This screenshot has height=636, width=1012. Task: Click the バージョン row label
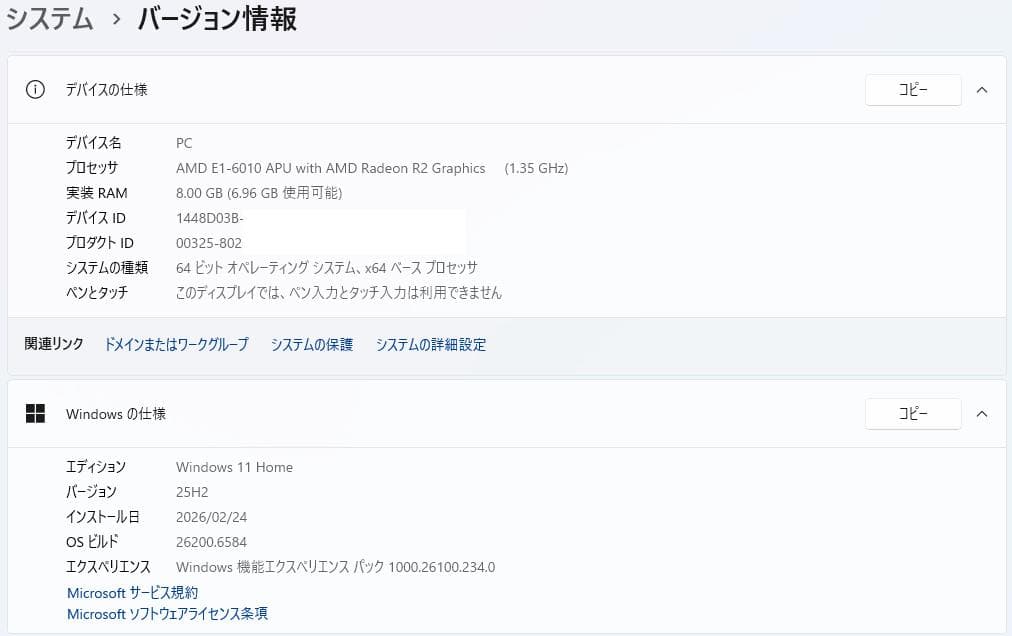point(91,492)
